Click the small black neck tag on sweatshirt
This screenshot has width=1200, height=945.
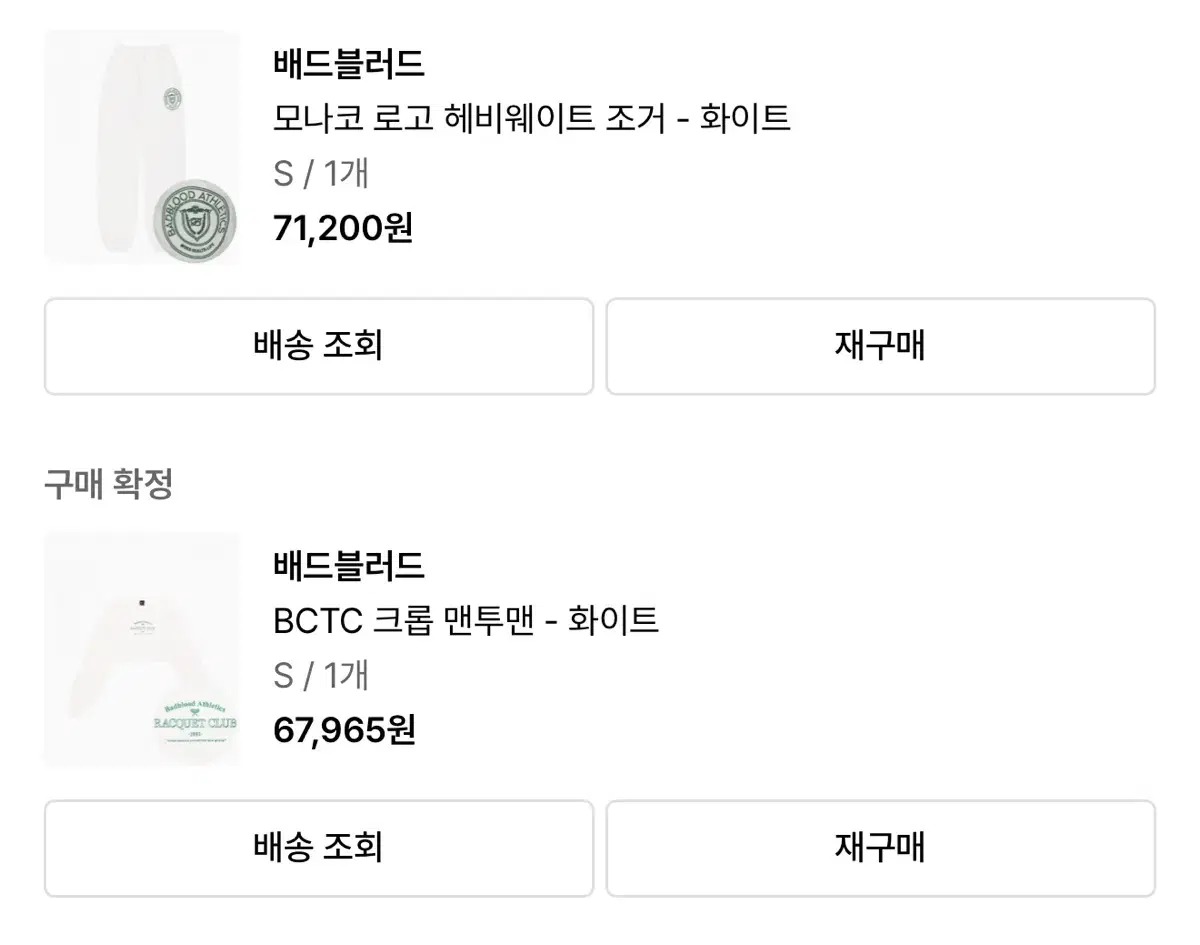[143, 602]
